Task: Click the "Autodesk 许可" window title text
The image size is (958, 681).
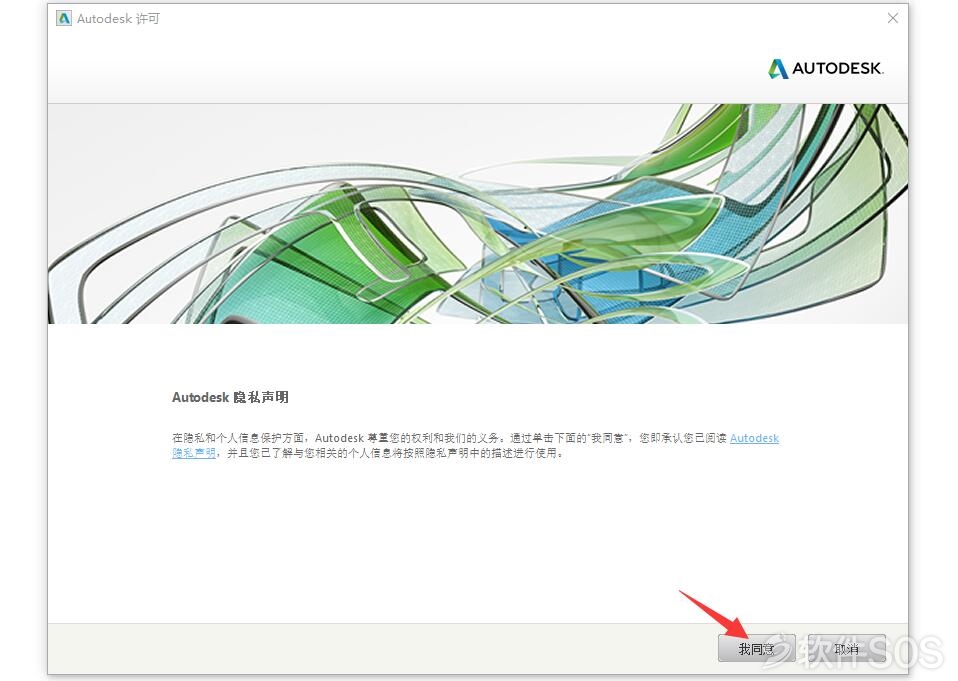Action: pos(118,19)
